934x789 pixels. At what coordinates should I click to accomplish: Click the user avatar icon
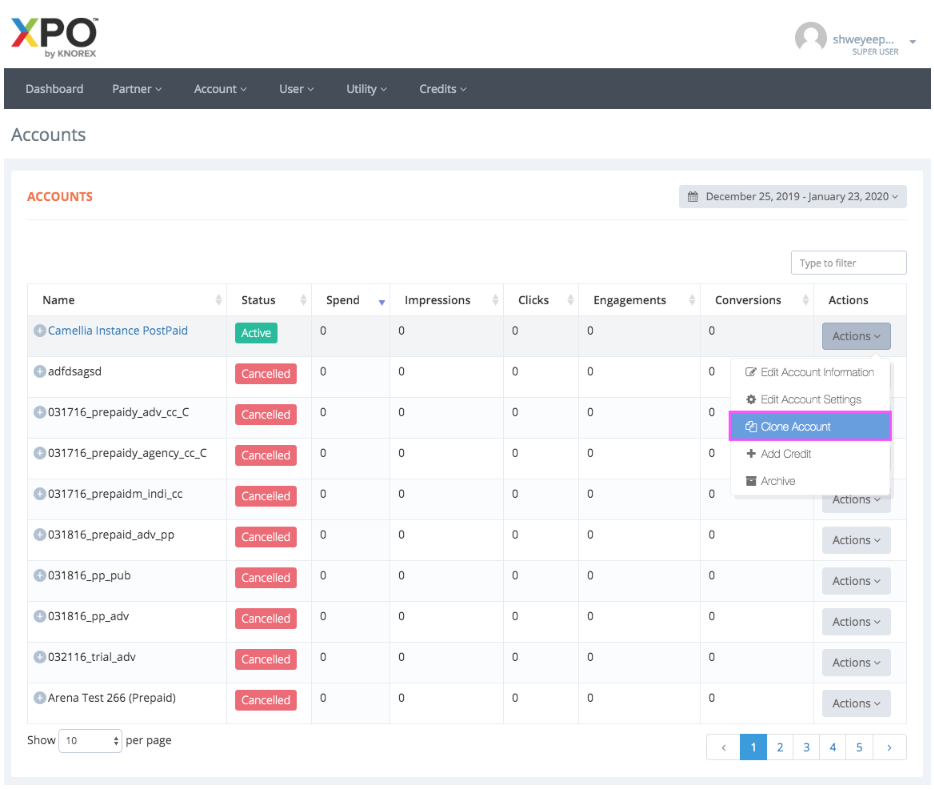(810, 39)
